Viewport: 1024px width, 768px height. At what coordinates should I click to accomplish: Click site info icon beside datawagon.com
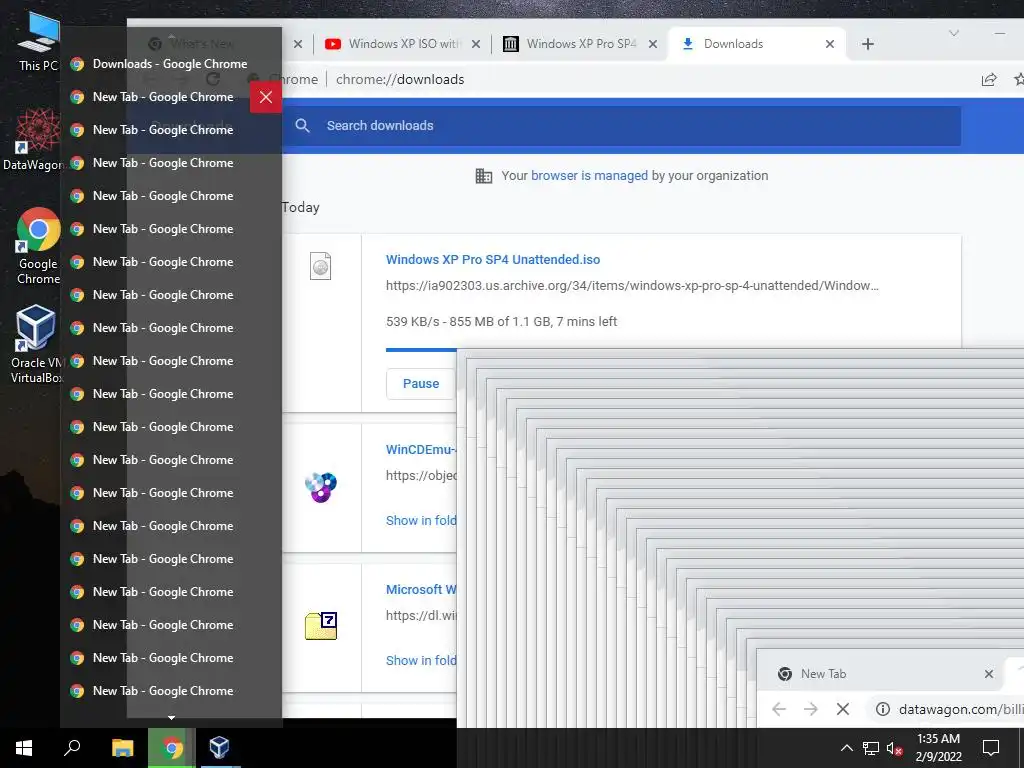click(x=882, y=709)
